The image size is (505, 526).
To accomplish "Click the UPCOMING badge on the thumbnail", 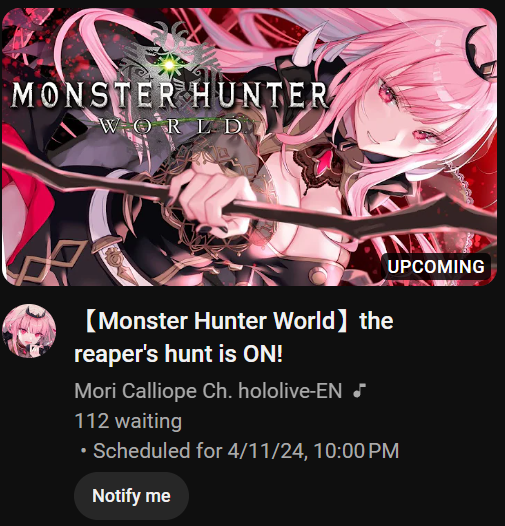I will point(436,267).
